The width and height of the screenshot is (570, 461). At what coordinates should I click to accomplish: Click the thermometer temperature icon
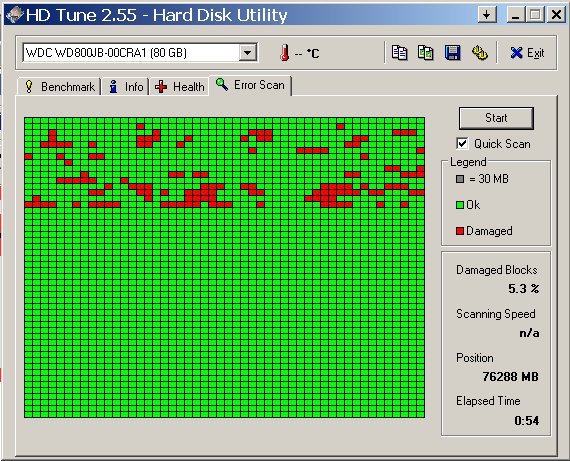pos(285,53)
